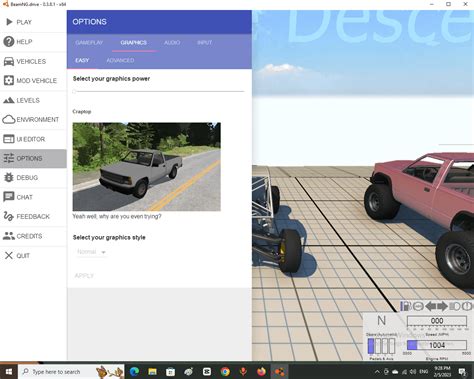Click the gear indicator N
This screenshot has width=474, height=379.
382,320
